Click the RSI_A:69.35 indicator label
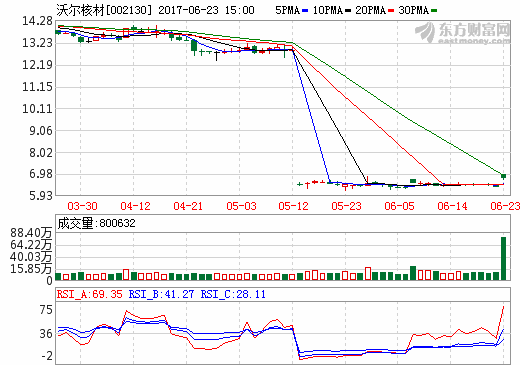 pyautogui.click(x=90, y=294)
